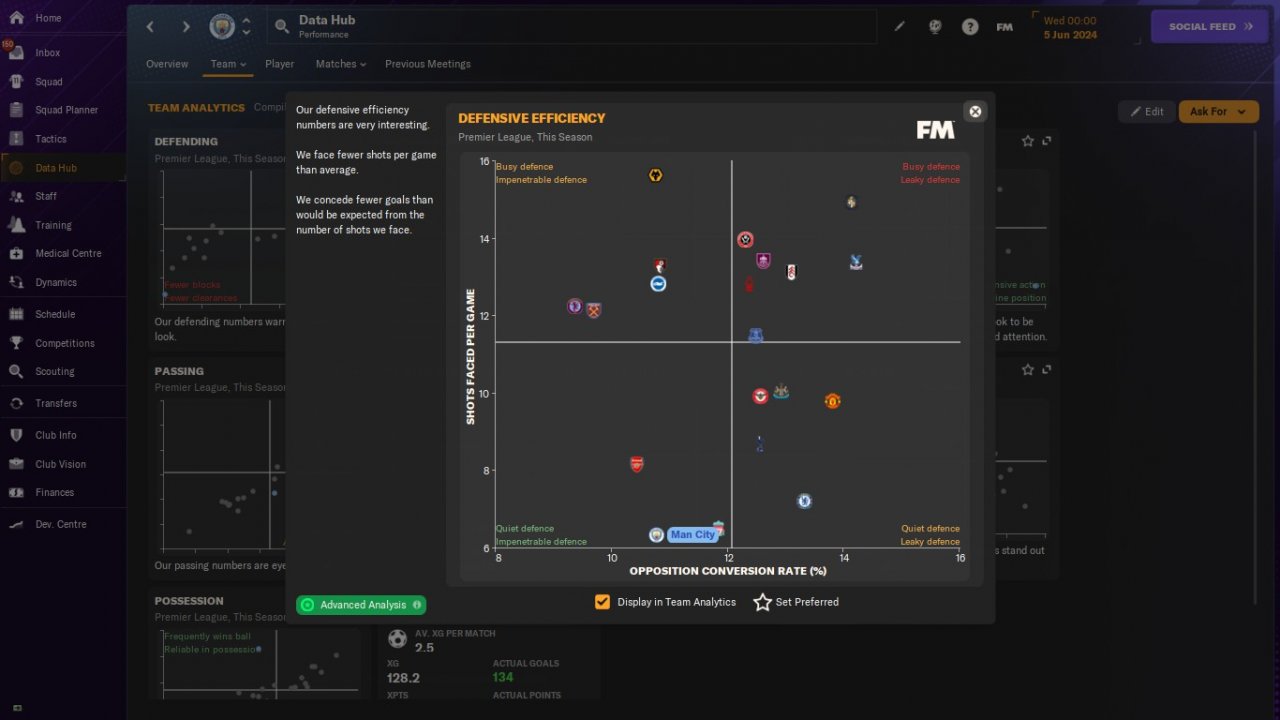The height and width of the screenshot is (720, 1280).
Task: Open the Dev. Centre section
Action: (61, 524)
